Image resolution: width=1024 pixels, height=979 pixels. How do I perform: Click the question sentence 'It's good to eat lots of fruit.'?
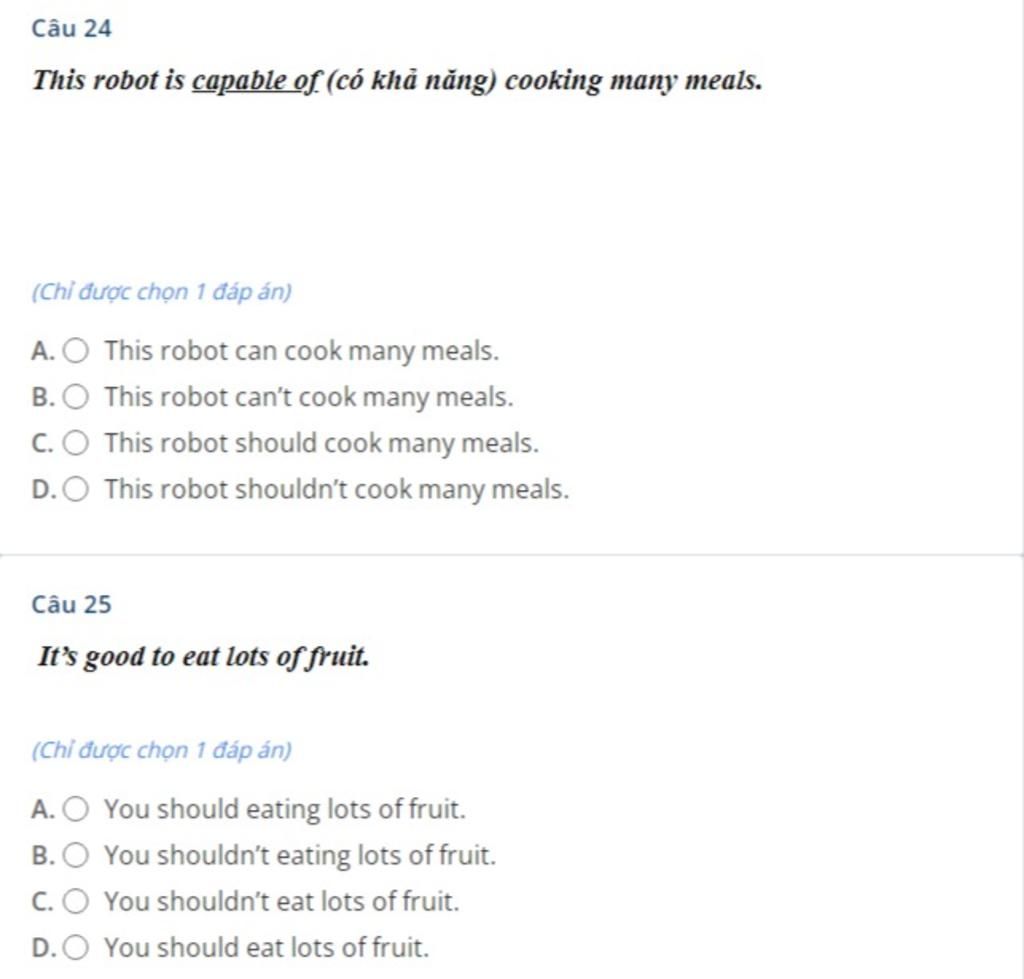tap(204, 656)
